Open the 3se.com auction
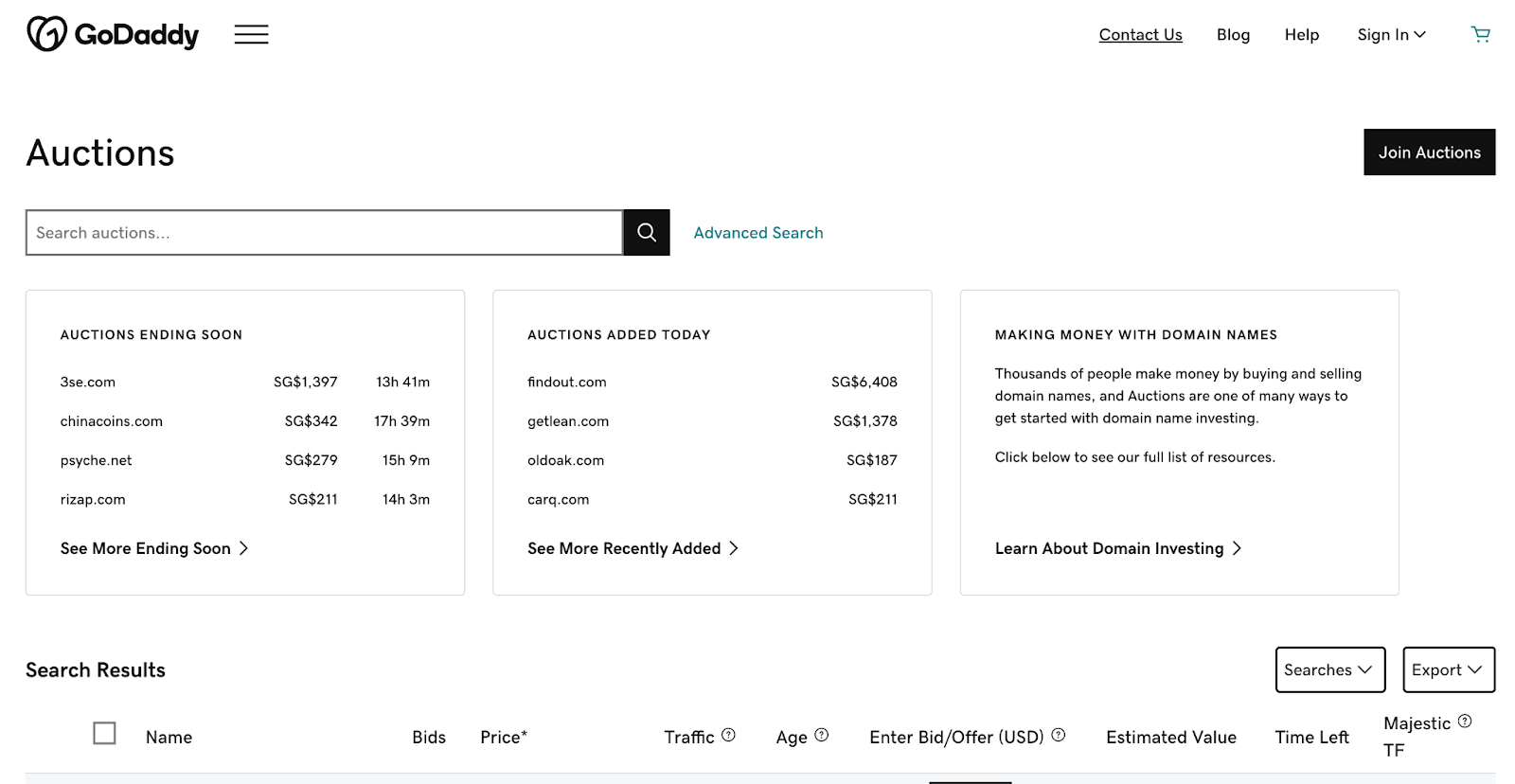 88,382
